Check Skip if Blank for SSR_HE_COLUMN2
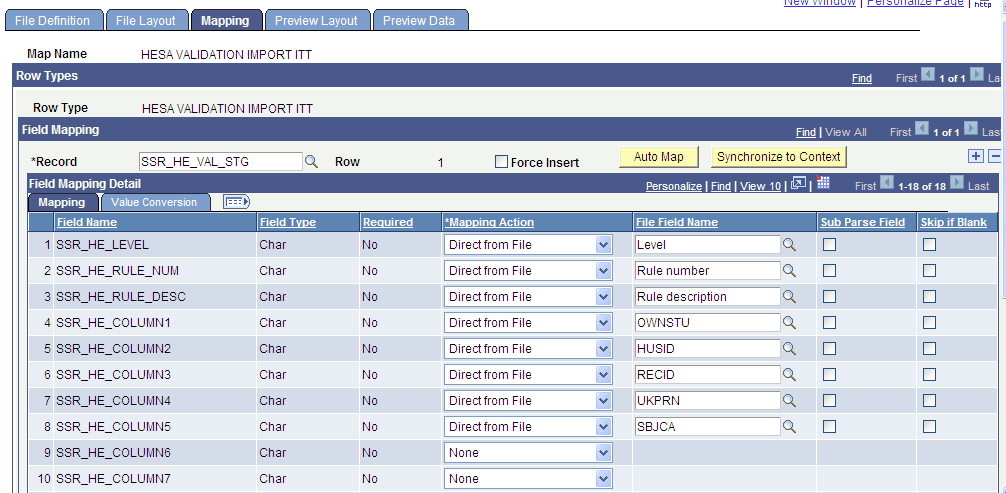1006x493 pixels. click(x=929, y=349)
